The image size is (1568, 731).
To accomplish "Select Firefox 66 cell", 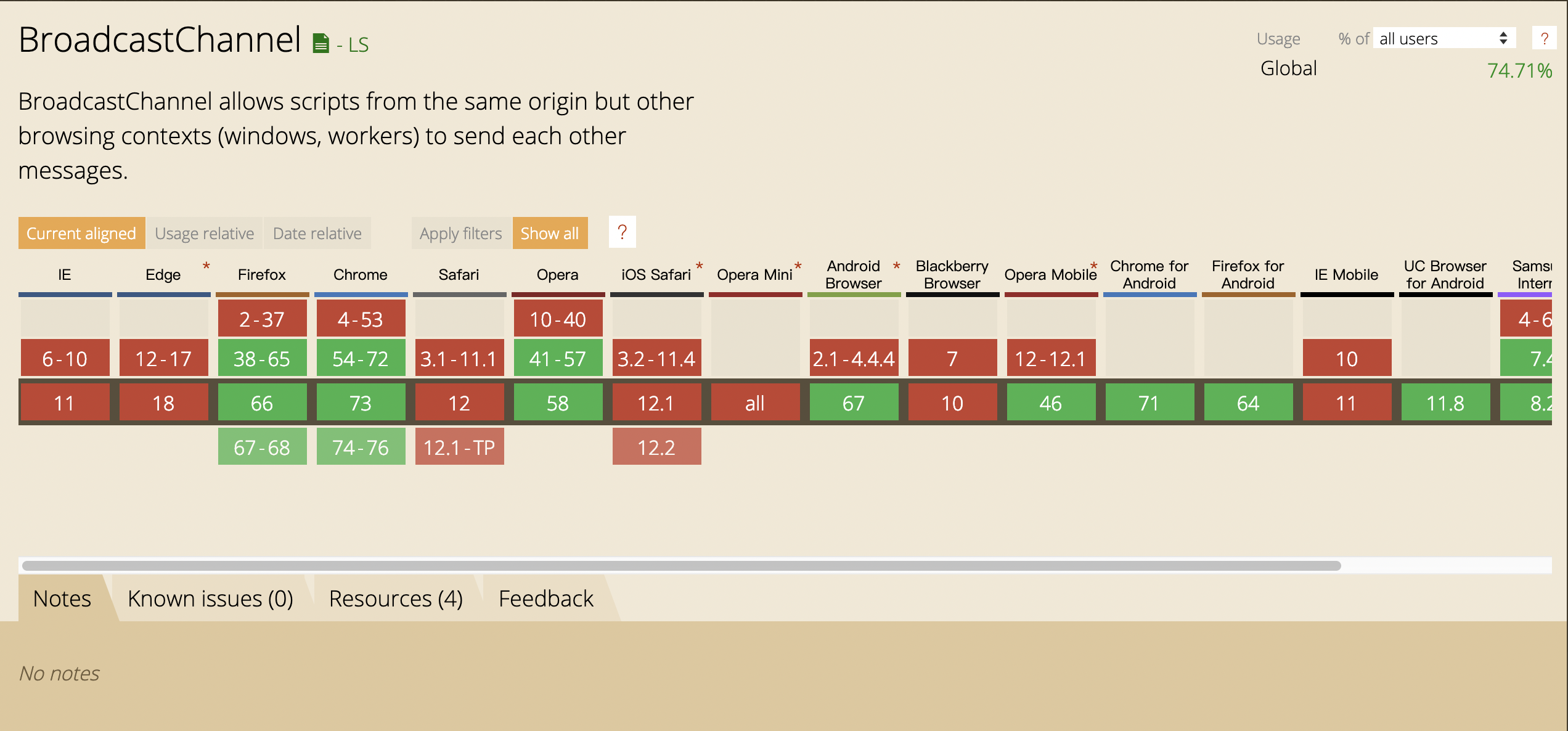I will point(263,402).
